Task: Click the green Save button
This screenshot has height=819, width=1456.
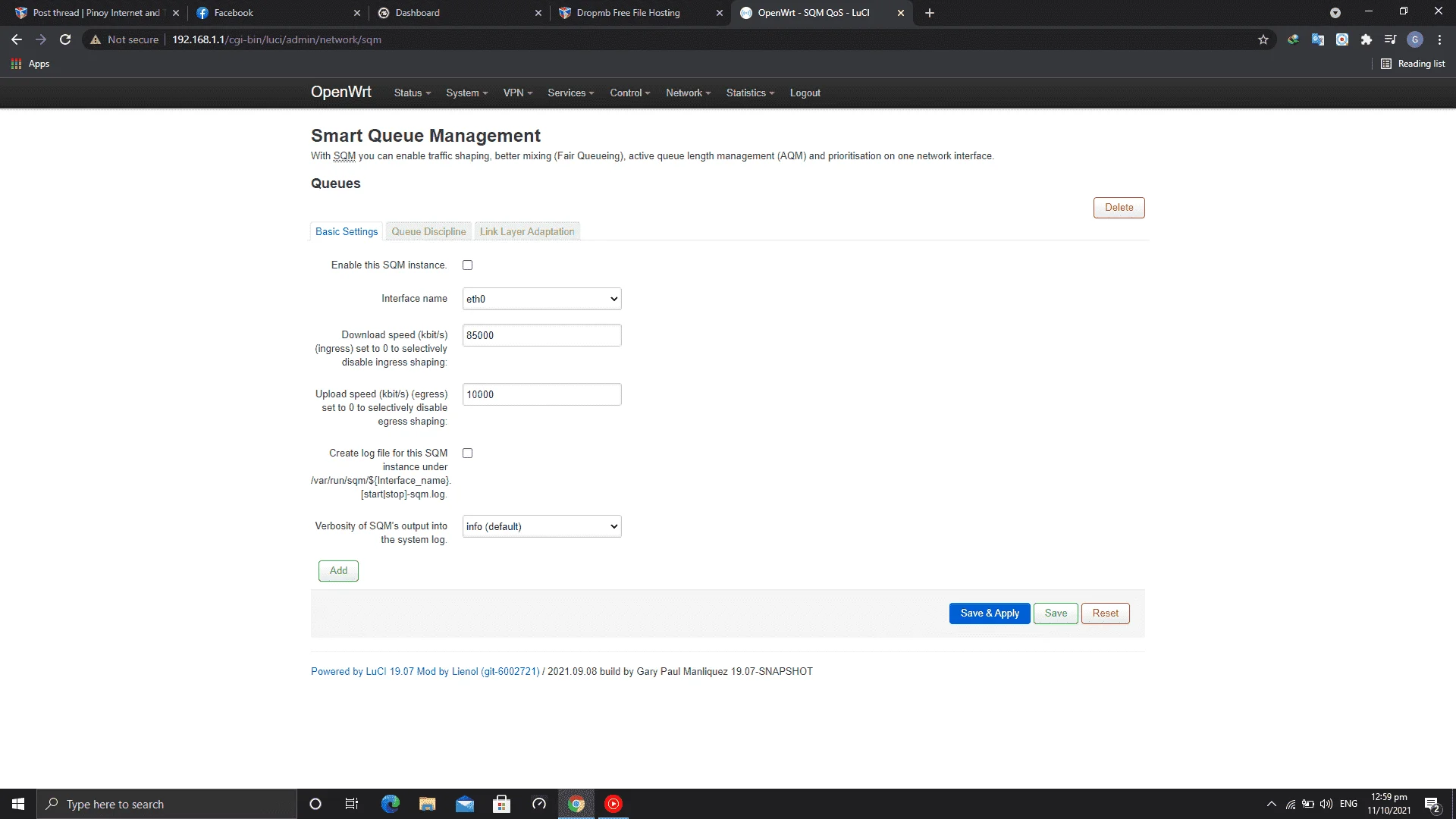Action: coord(1056,613)
